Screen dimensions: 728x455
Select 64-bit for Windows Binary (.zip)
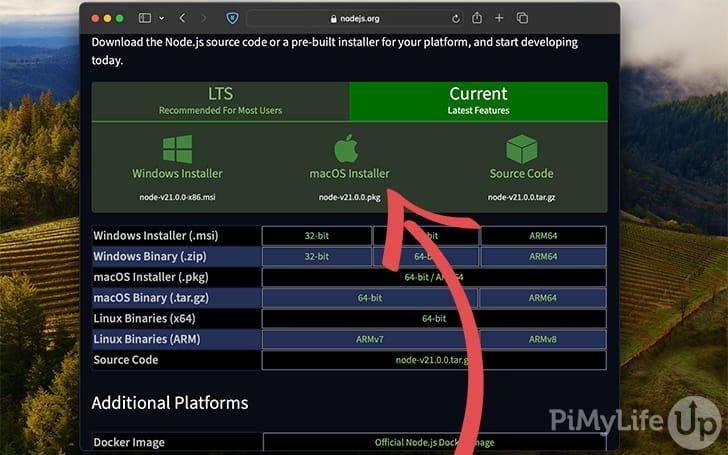click(426, 256)
